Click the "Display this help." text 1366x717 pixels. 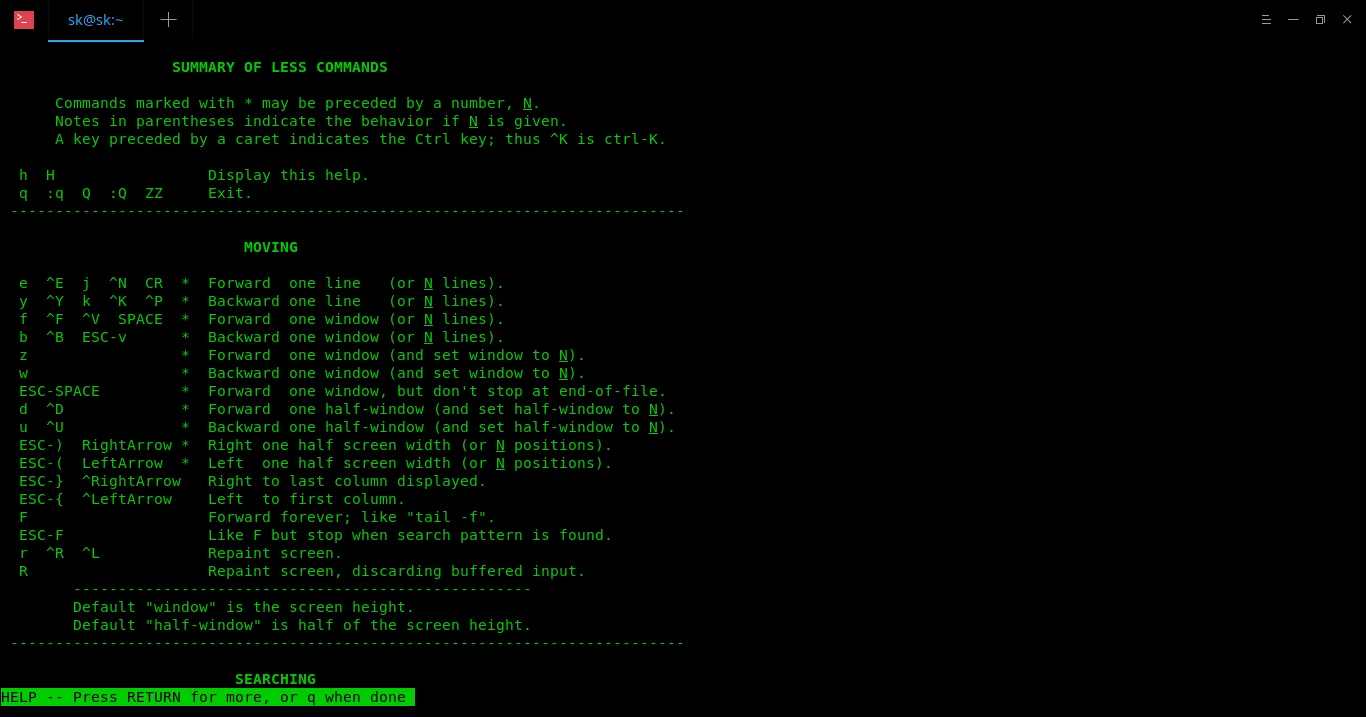click(288, 175)
